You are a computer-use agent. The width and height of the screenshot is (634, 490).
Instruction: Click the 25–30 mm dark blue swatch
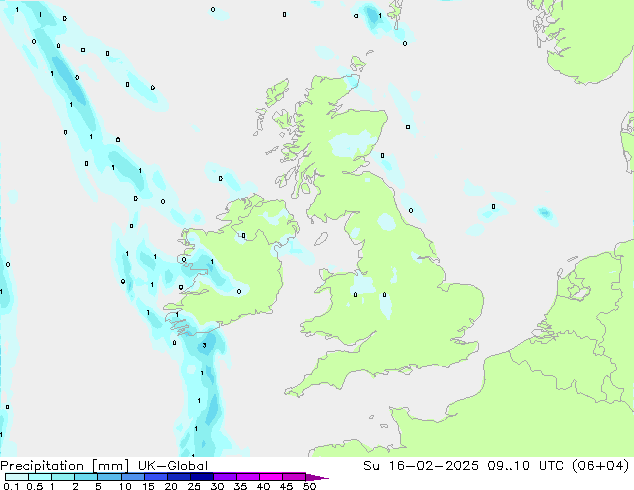[202, 477]
